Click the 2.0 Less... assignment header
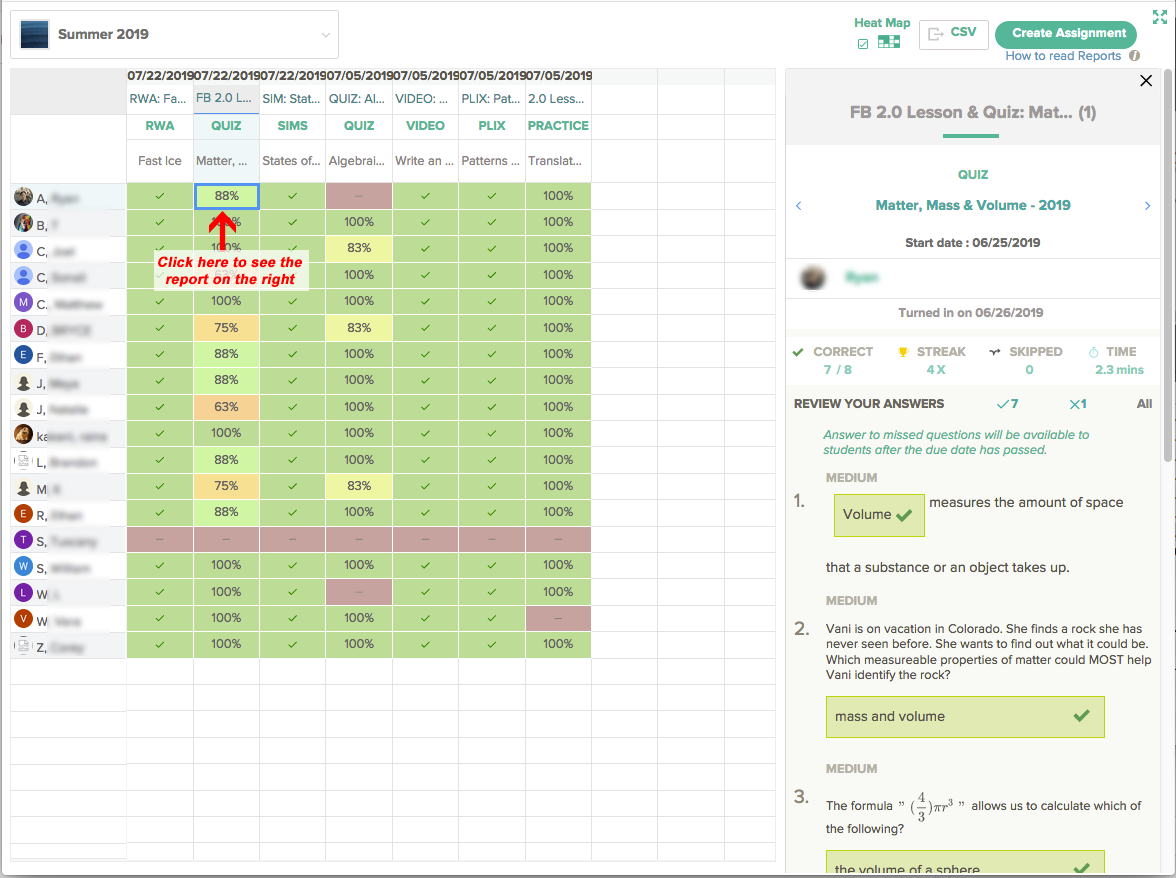The image size is (1176, 878). 558,98
